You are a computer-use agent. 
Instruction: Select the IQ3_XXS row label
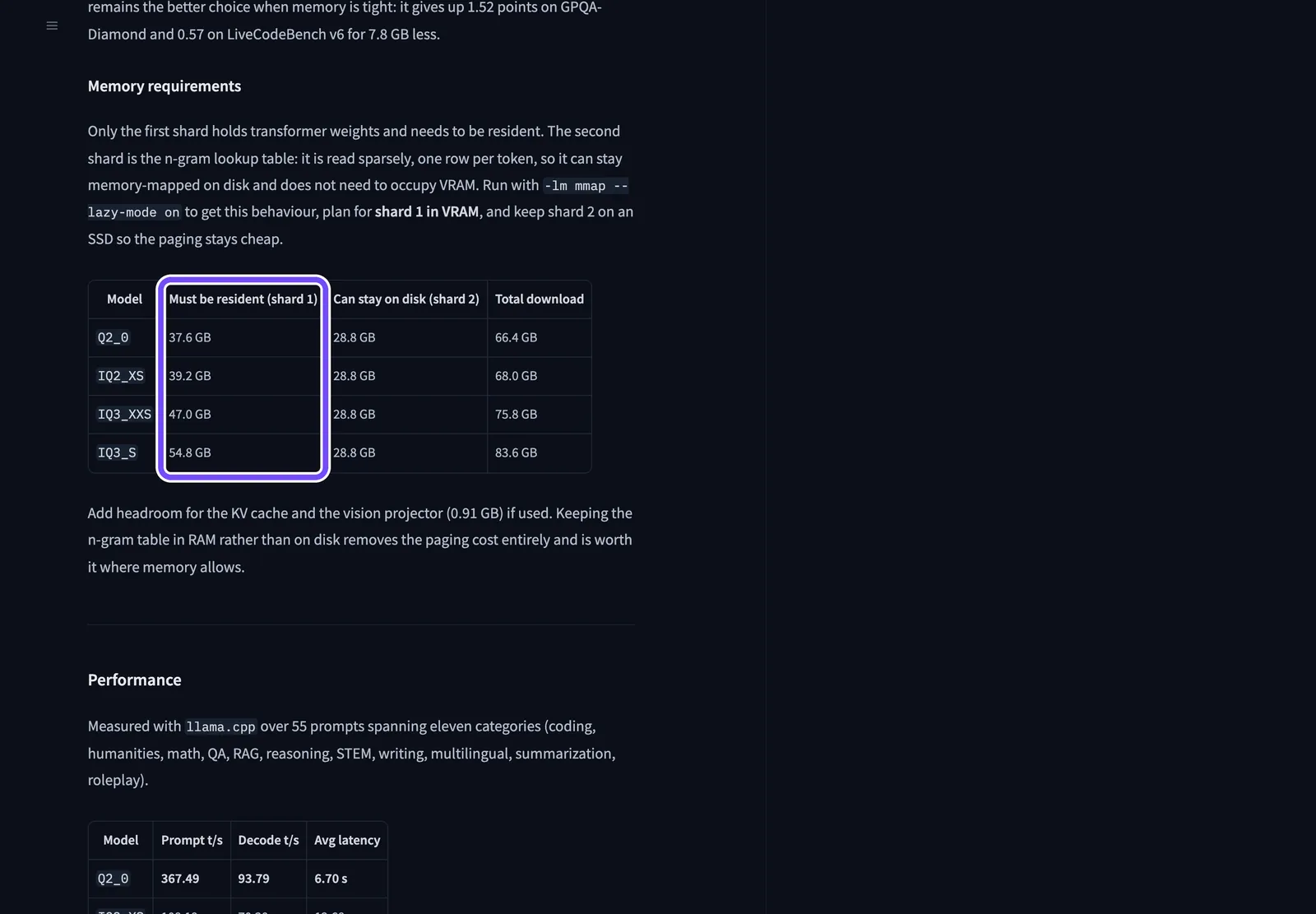coord(124,414)
